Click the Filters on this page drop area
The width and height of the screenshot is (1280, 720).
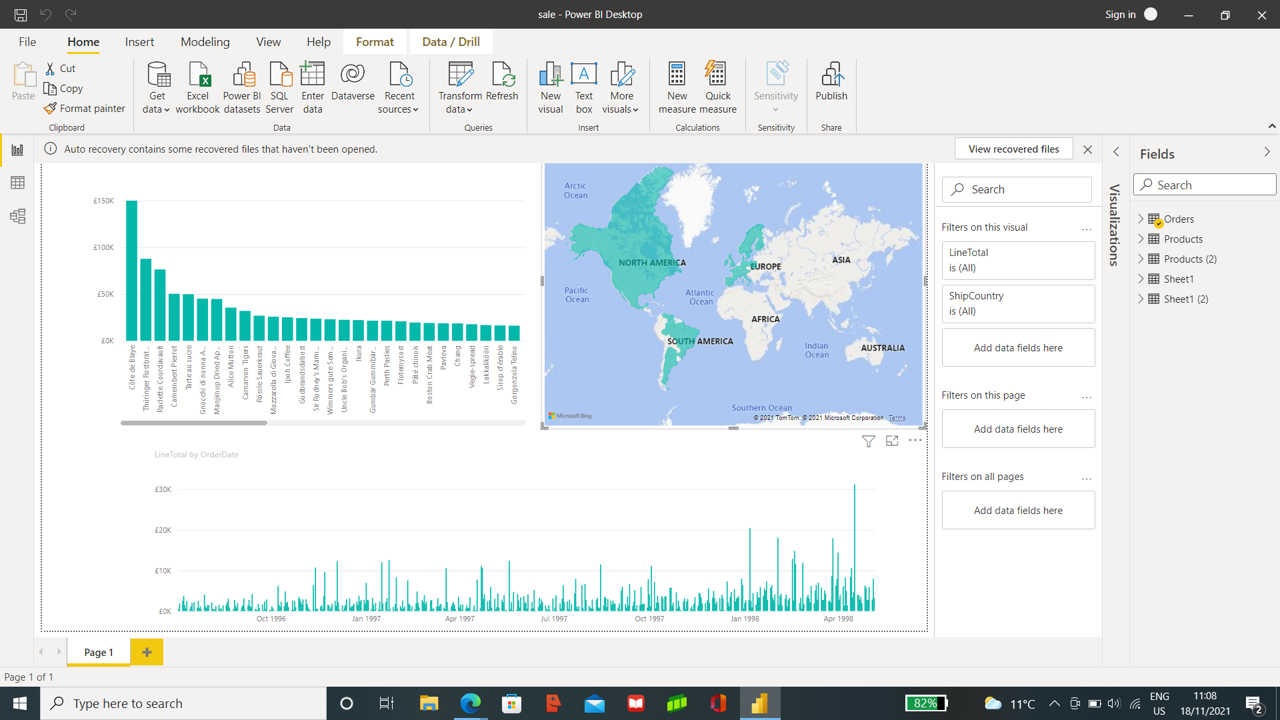click(1018, 429)
